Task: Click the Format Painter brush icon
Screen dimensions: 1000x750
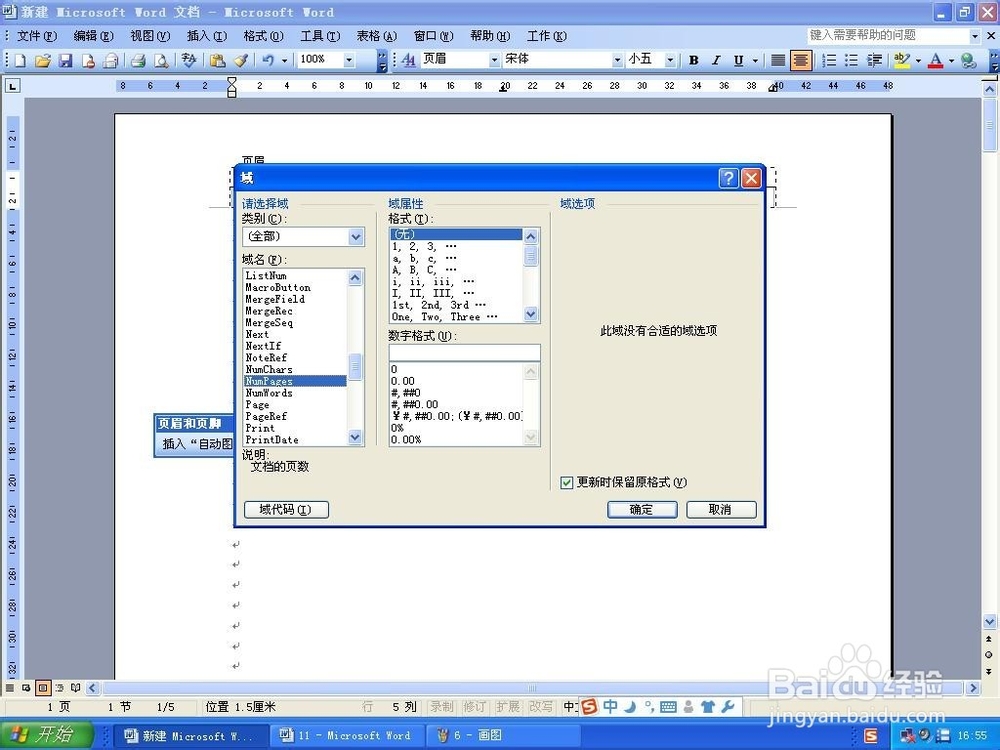Action: tap(240, 60)
